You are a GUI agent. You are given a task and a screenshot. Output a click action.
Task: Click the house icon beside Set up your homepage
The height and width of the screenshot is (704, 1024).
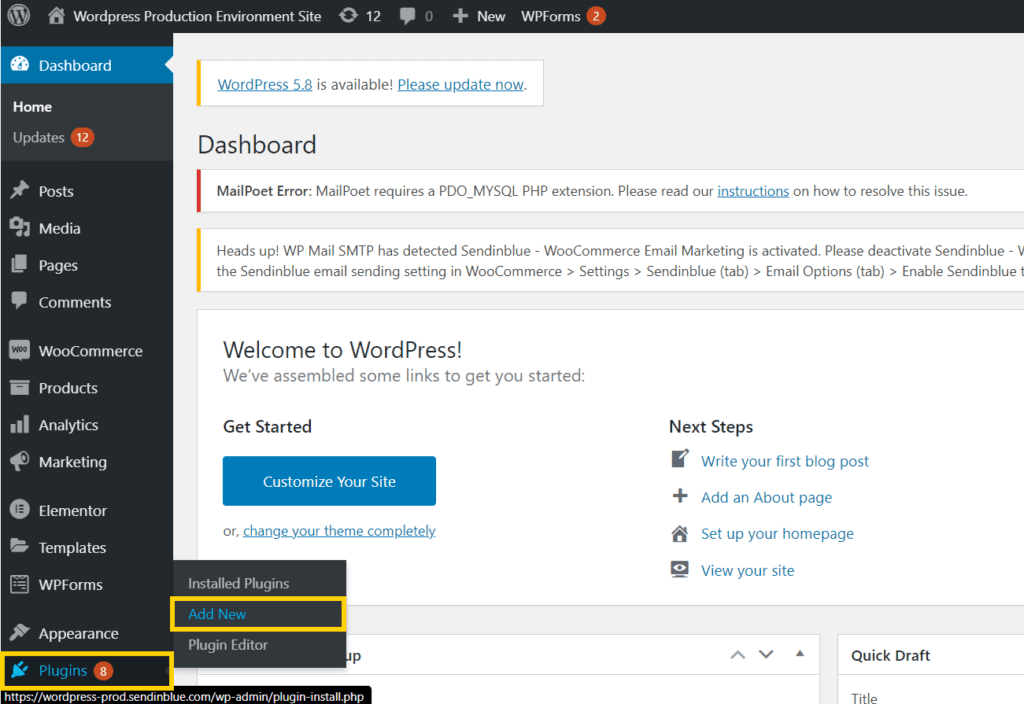[680, 534]
